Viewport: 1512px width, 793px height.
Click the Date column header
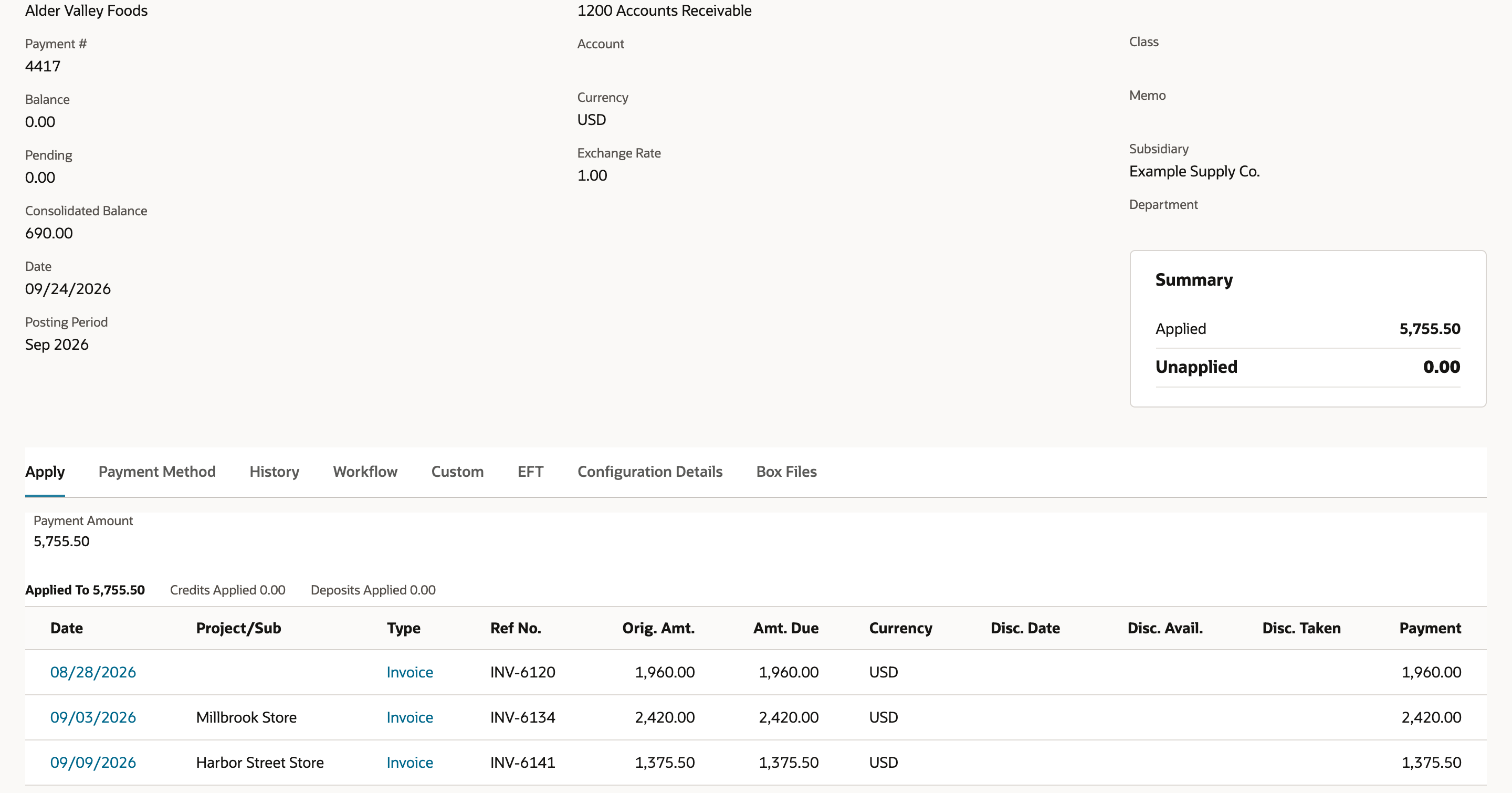[66, 628]
